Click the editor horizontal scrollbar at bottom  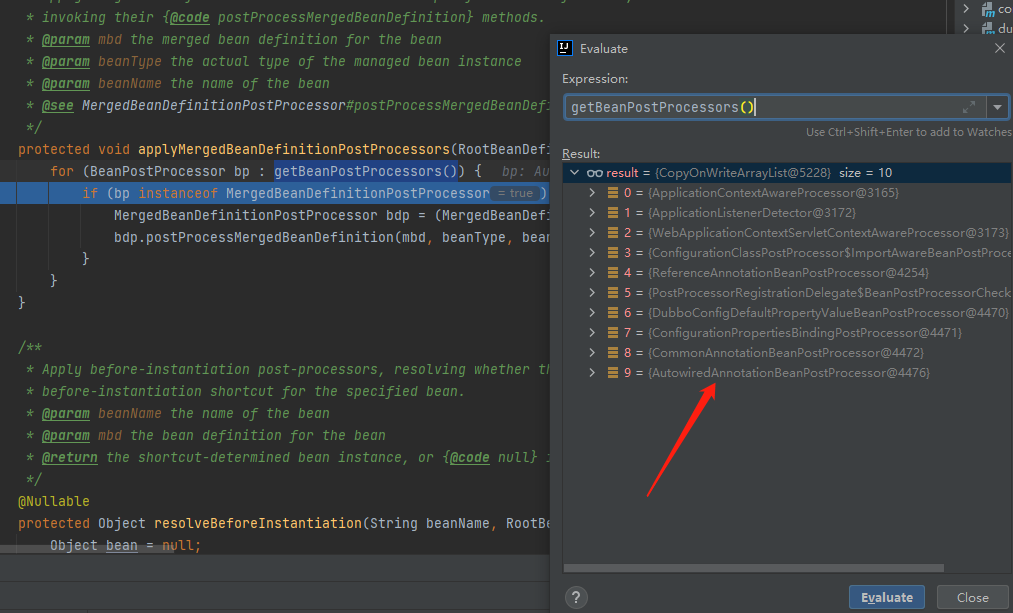(87, 550)
